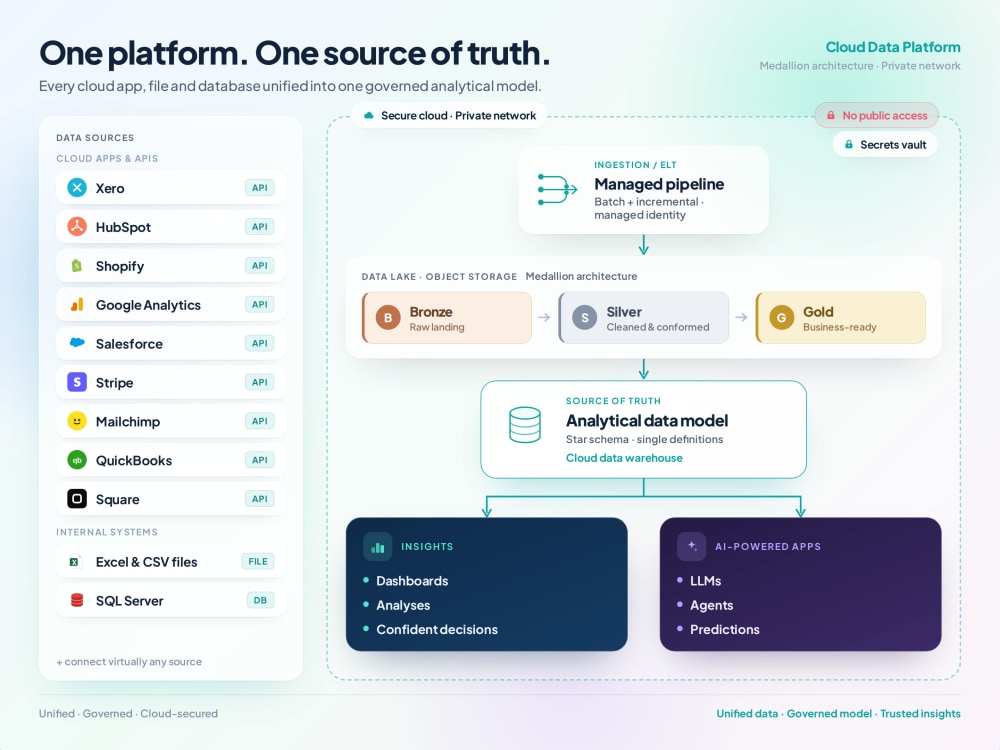Screen dimensions: 1000x750
Task: Click the AI-powered apps sparkle icon
Action: tap(691, 547)
